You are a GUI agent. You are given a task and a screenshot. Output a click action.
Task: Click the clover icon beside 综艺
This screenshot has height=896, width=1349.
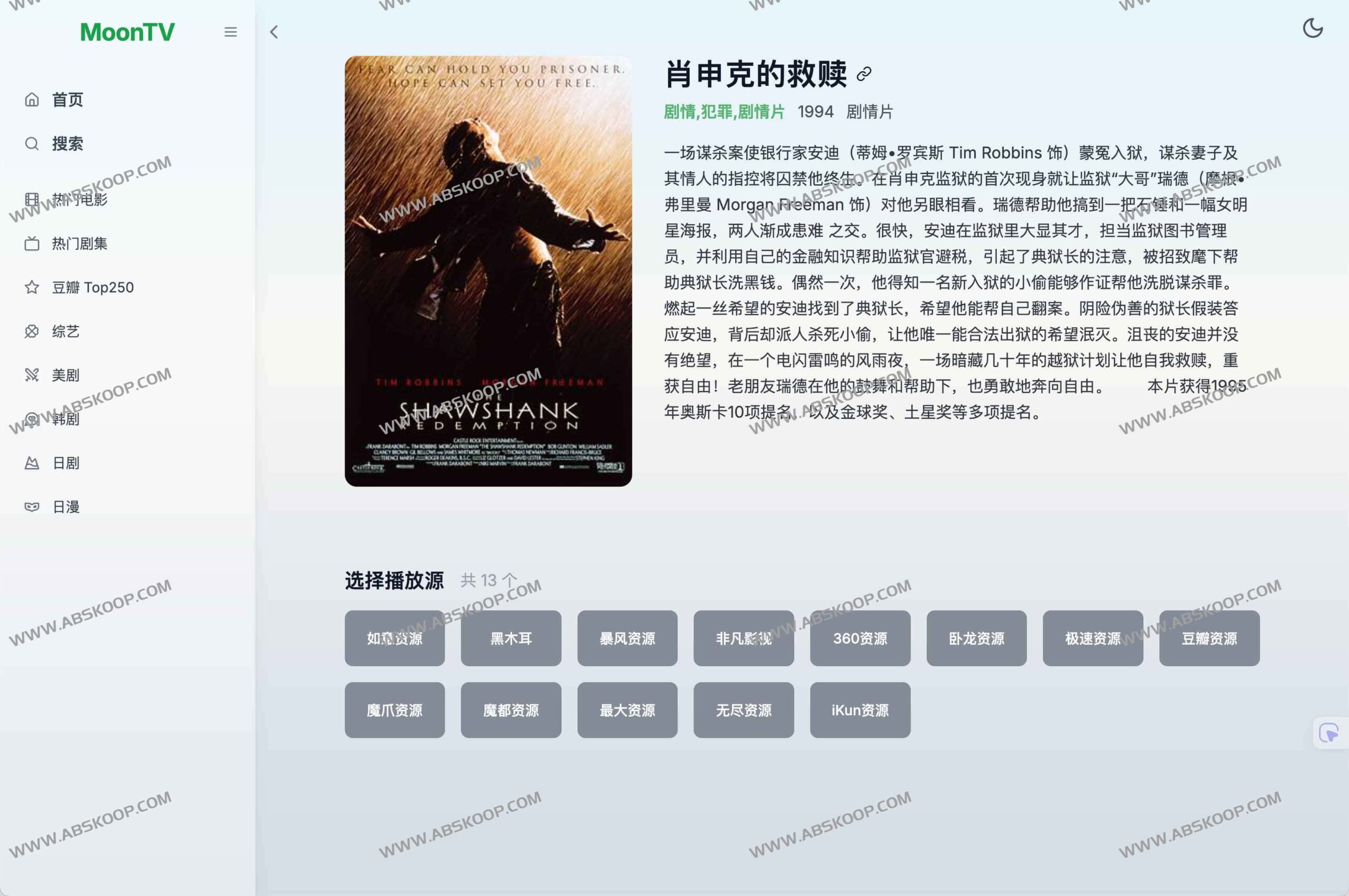pyautogui.click(x=32, y=331)
